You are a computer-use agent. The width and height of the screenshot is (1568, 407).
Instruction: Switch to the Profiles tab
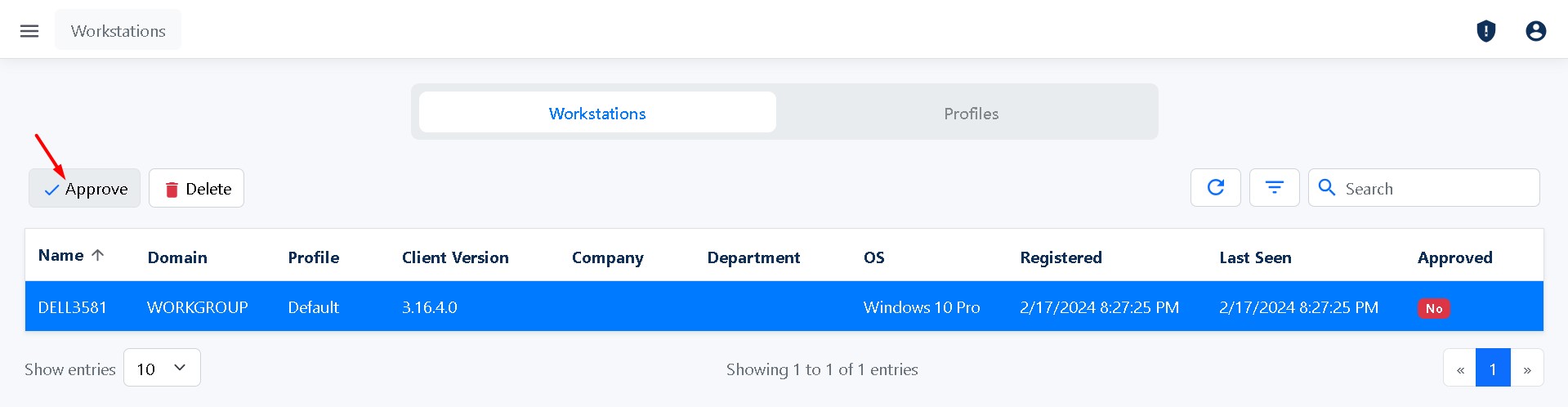tap(971, 114)
